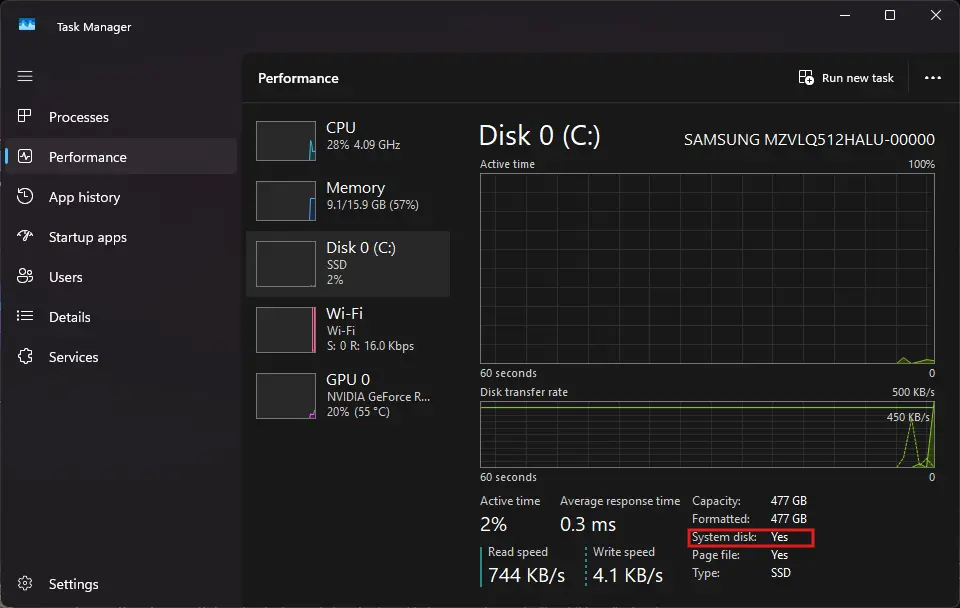Viewport: 960px width, 608px height.
Task: Click the 744 KB/s read speed value
Action: 526,575
